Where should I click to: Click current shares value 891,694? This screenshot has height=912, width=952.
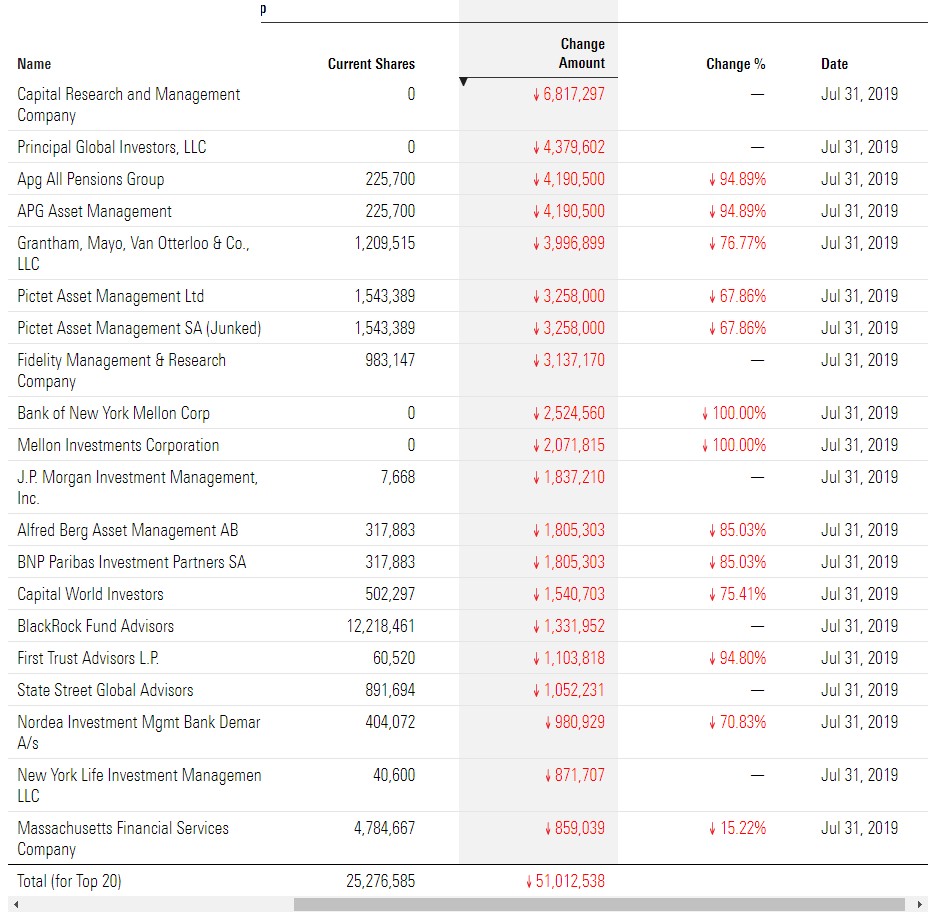(x=390, y=690)
